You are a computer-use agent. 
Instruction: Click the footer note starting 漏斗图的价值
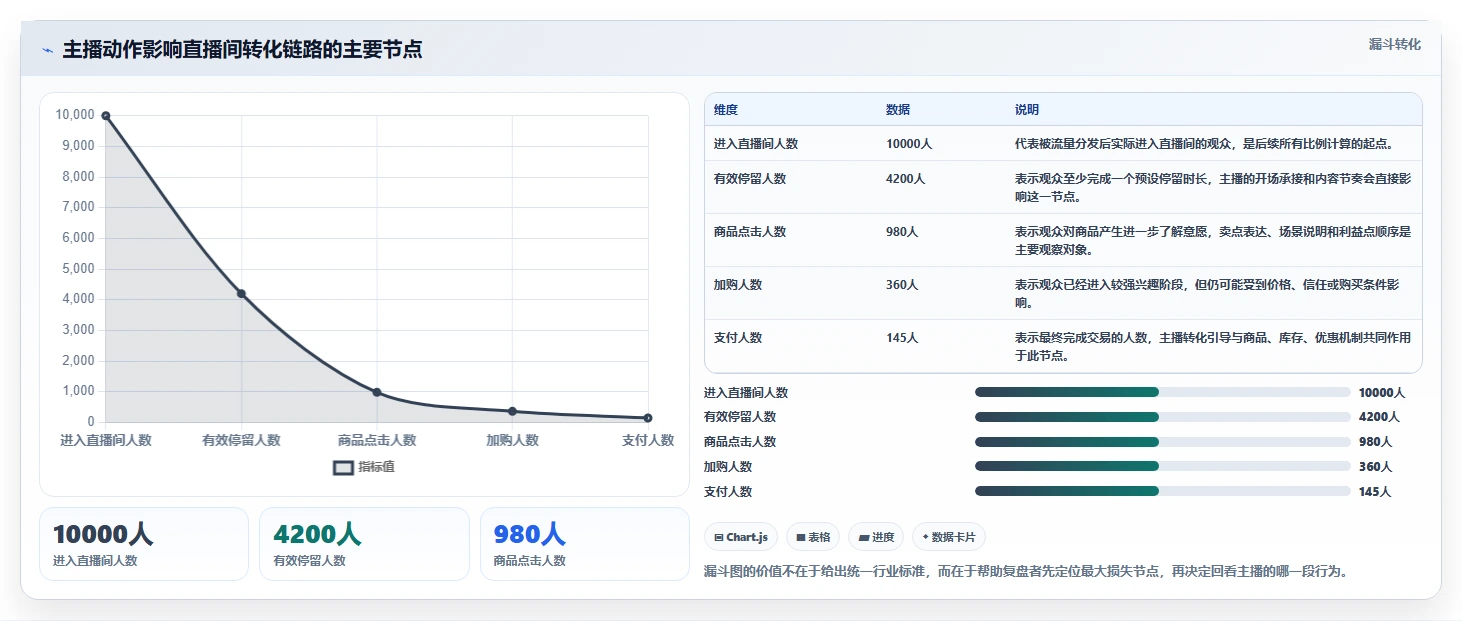coord(1027,572)
